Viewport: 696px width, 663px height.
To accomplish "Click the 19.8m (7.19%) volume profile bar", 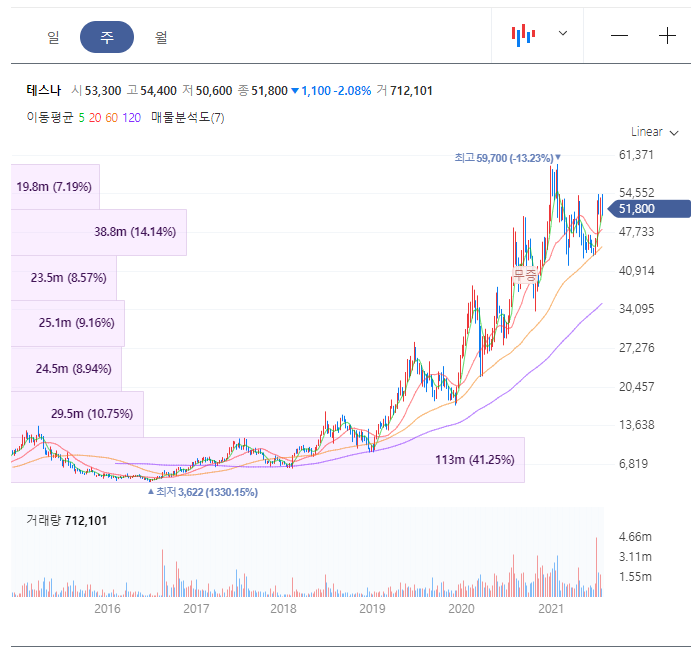I will coord(55,187).
